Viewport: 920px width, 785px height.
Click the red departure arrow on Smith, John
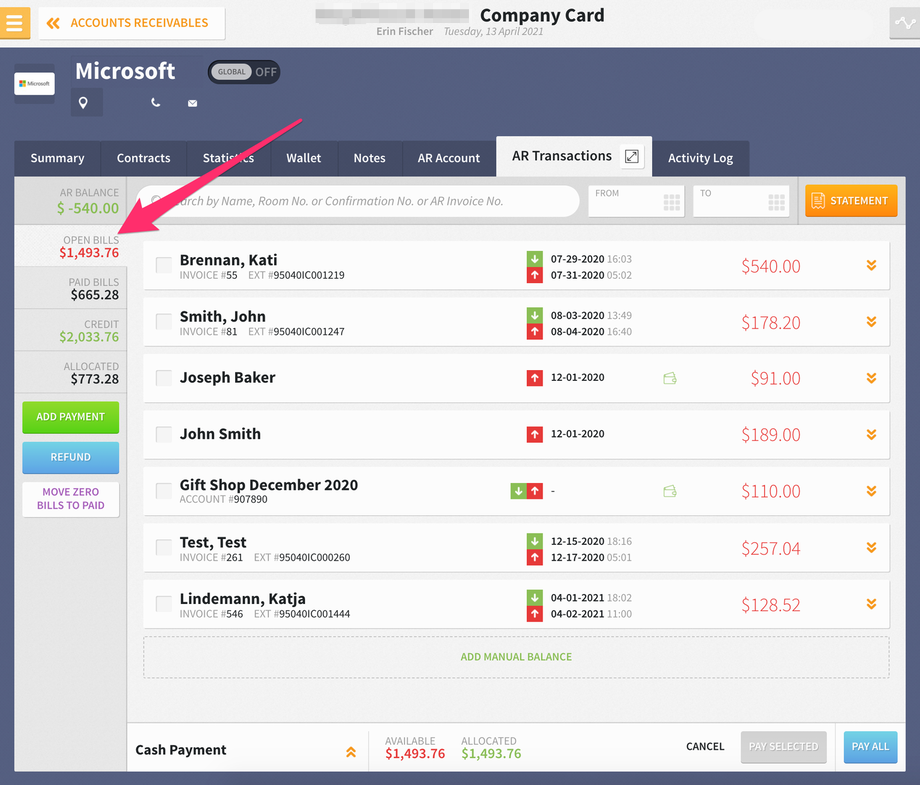pyautogui.click(x=535, y=331)
